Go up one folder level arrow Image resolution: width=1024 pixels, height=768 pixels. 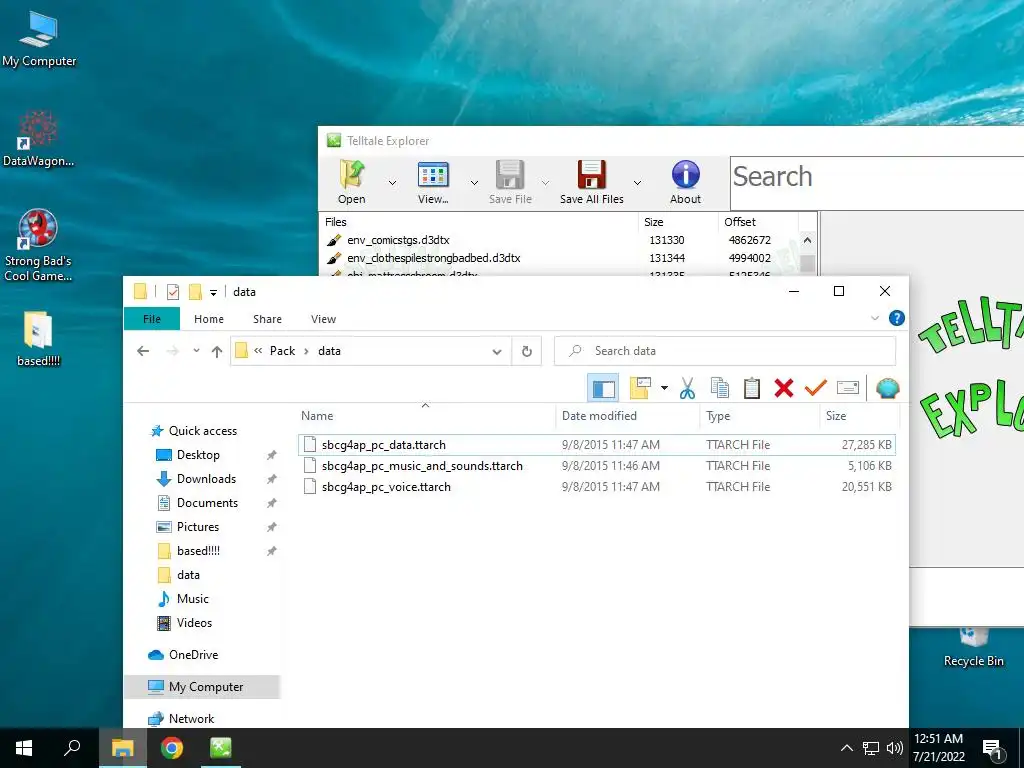217,351
